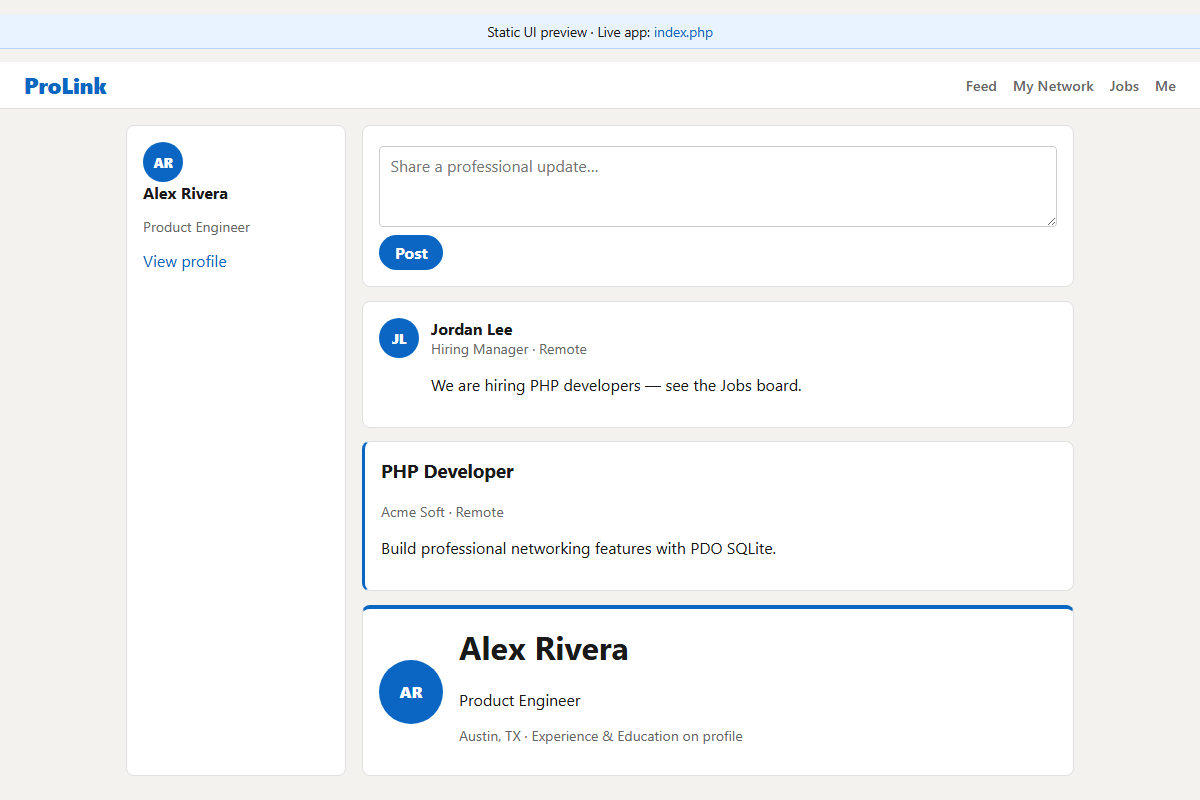1200x800 pixels.
Task: Click the JL avatar on Jordan's post
Action: pyautogui.click(x=399, y=338)
